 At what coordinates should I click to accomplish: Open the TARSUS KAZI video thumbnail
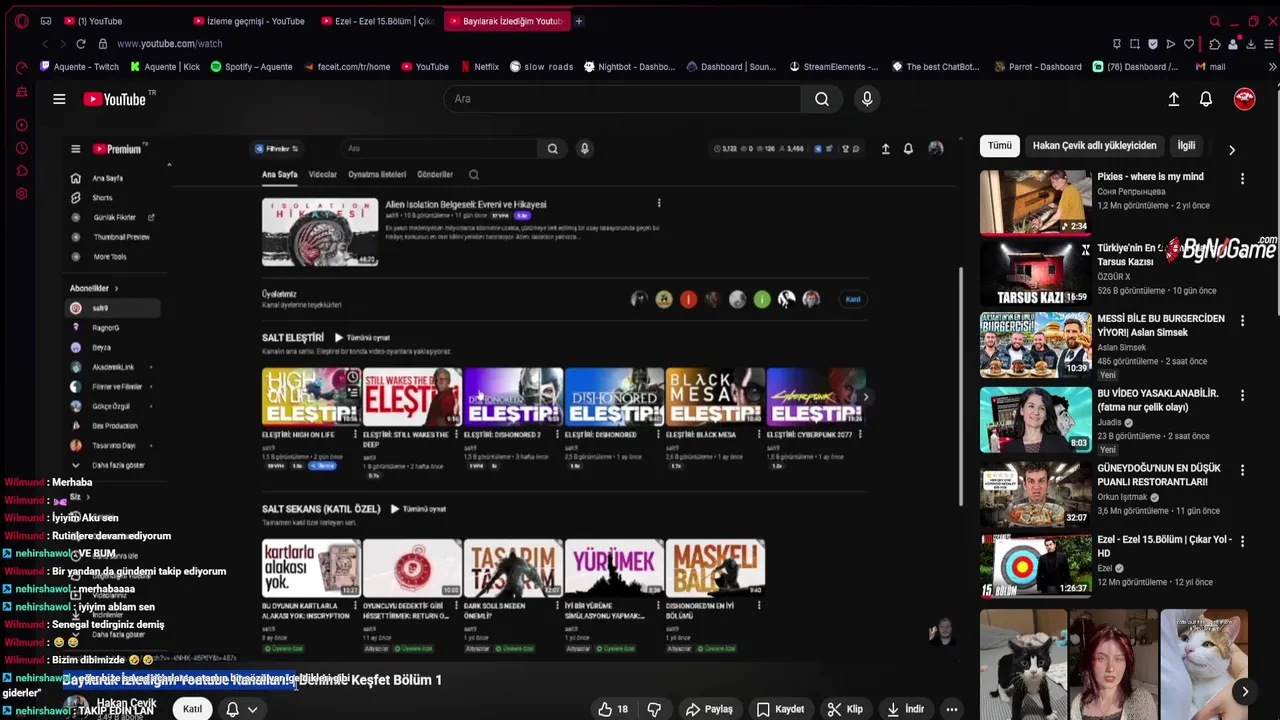coord(1035,273)
